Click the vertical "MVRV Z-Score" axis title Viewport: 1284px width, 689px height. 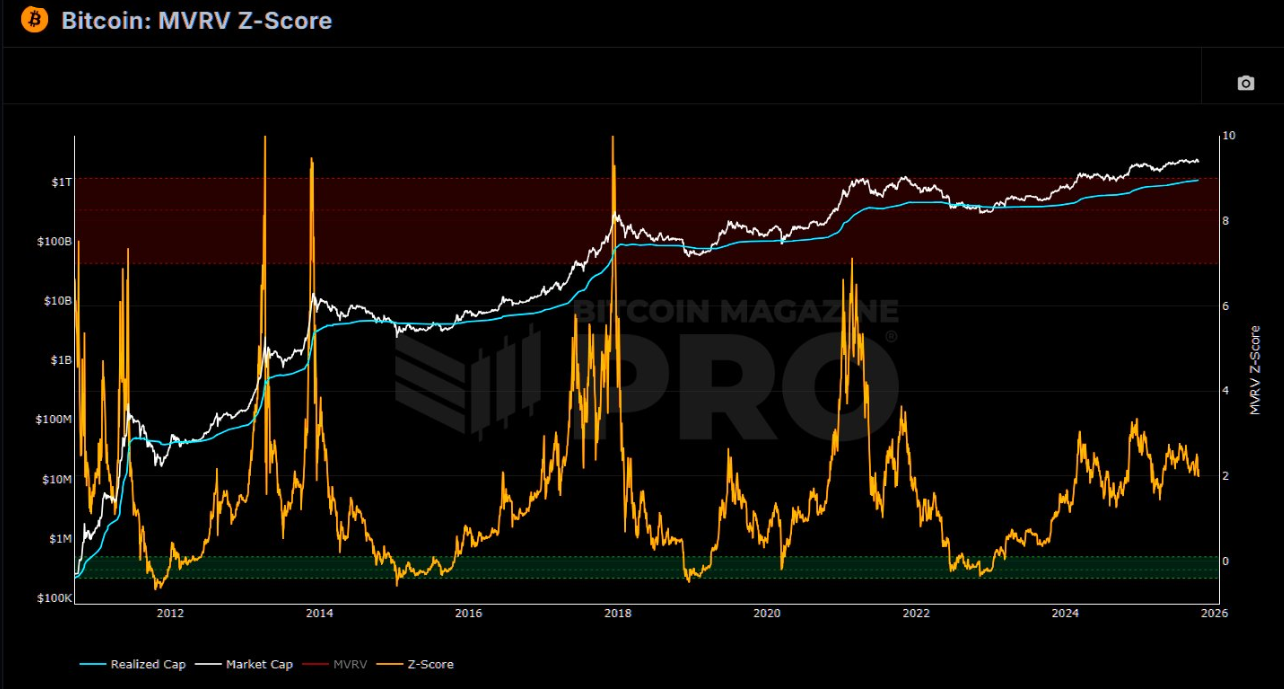click(1255, 370)
